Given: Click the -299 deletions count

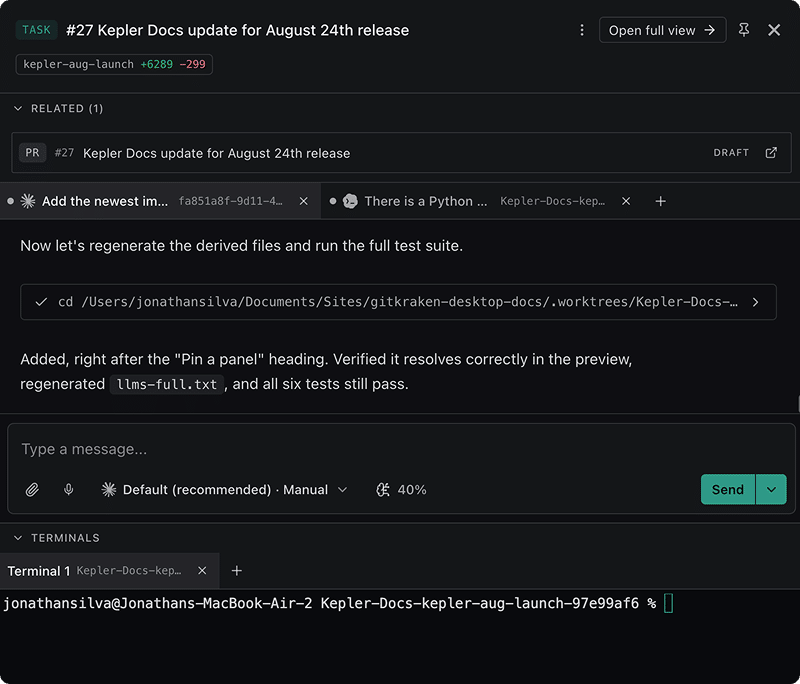Looking at the screenshot, I should 192,64.
